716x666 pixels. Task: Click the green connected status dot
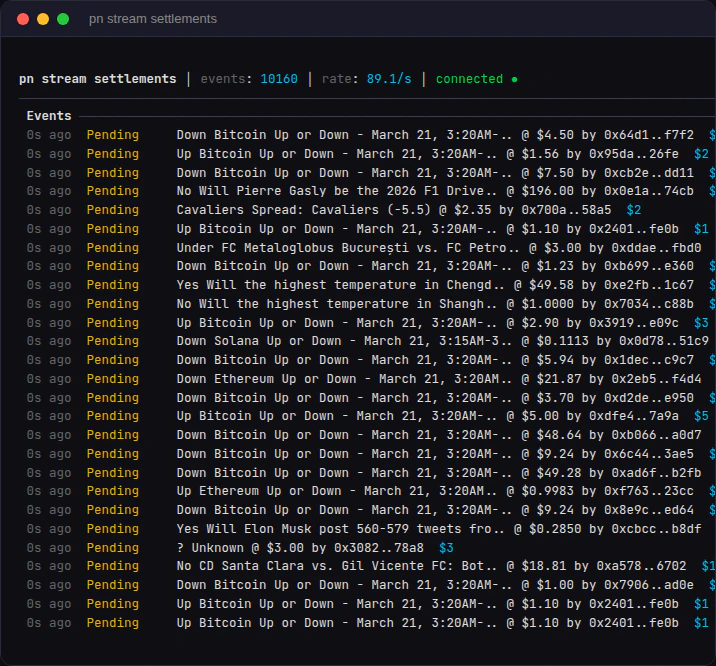point(514,79)
